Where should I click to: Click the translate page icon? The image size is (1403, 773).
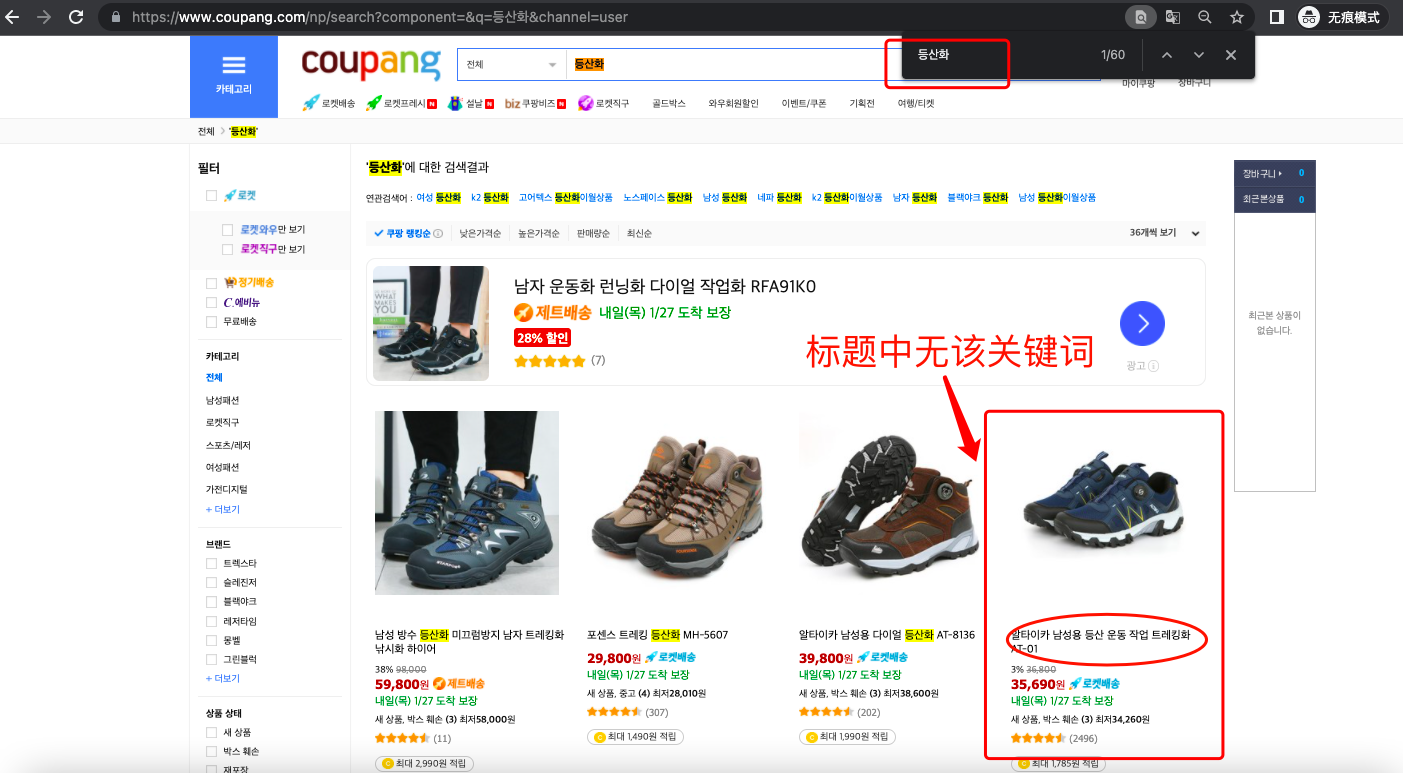click(x=1173, y=17)
